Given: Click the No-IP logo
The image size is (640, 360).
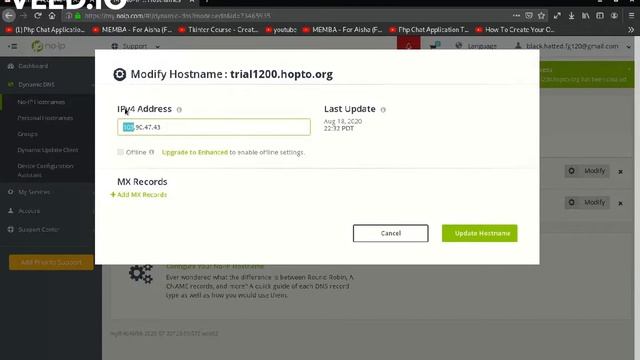Looking at the screenshot, I should [x=49, y=46].
